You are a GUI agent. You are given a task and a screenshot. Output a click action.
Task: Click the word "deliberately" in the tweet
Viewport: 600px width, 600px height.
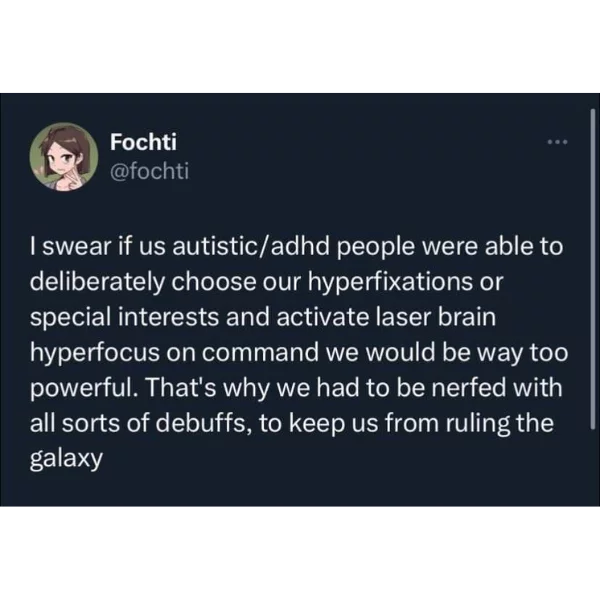98,282
